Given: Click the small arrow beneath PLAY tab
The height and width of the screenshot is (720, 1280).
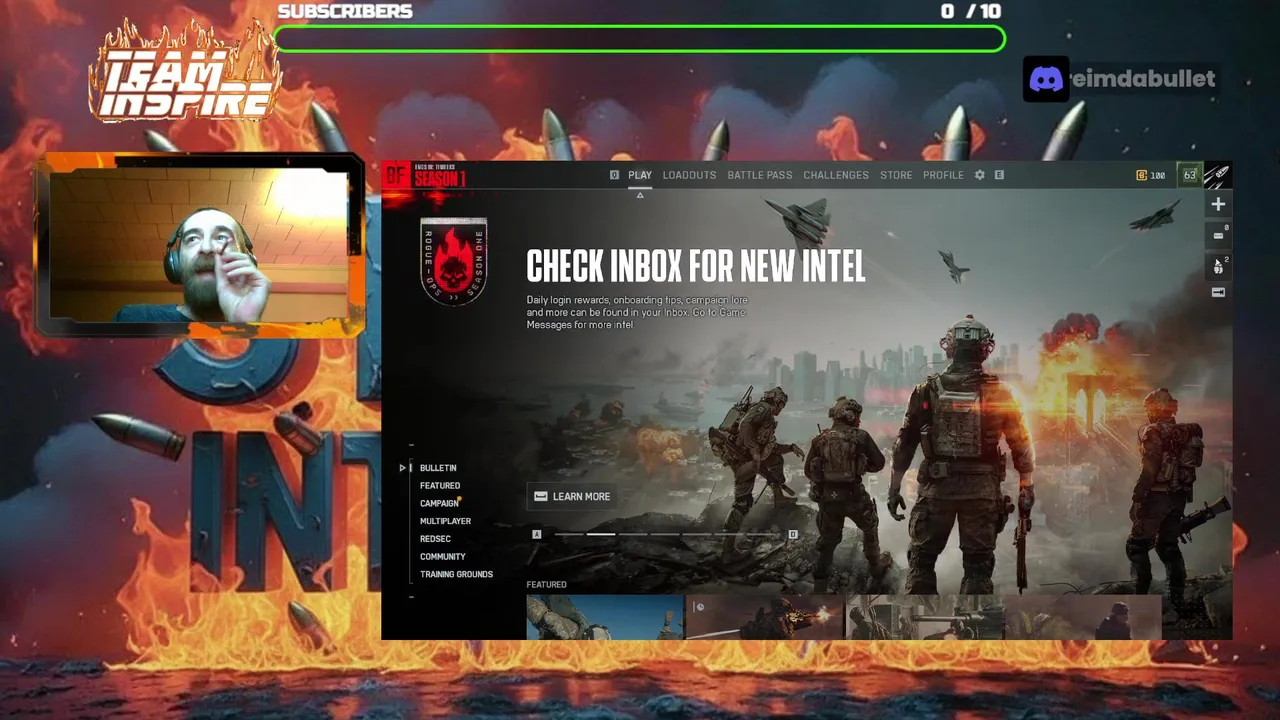Looking at the screenshot, I should click(640, 195).
